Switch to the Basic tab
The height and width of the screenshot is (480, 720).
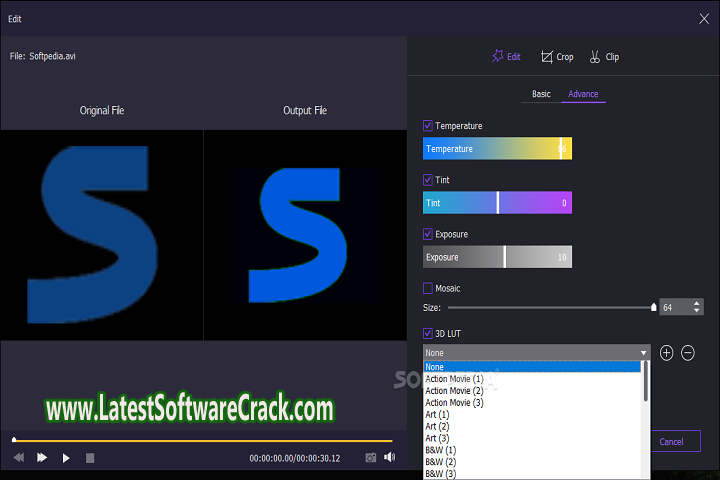coord(541,94)
